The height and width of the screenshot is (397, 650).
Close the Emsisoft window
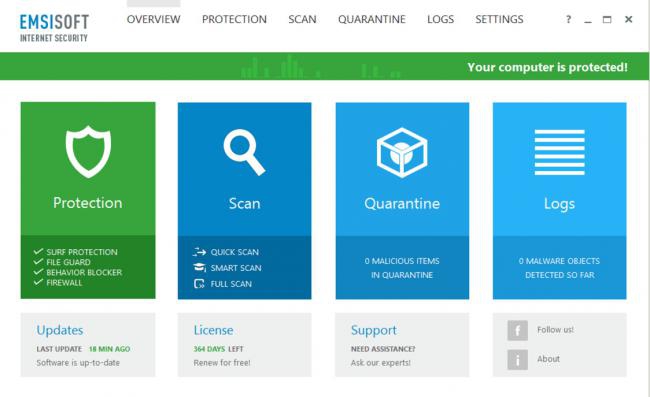tap(628, 19)
